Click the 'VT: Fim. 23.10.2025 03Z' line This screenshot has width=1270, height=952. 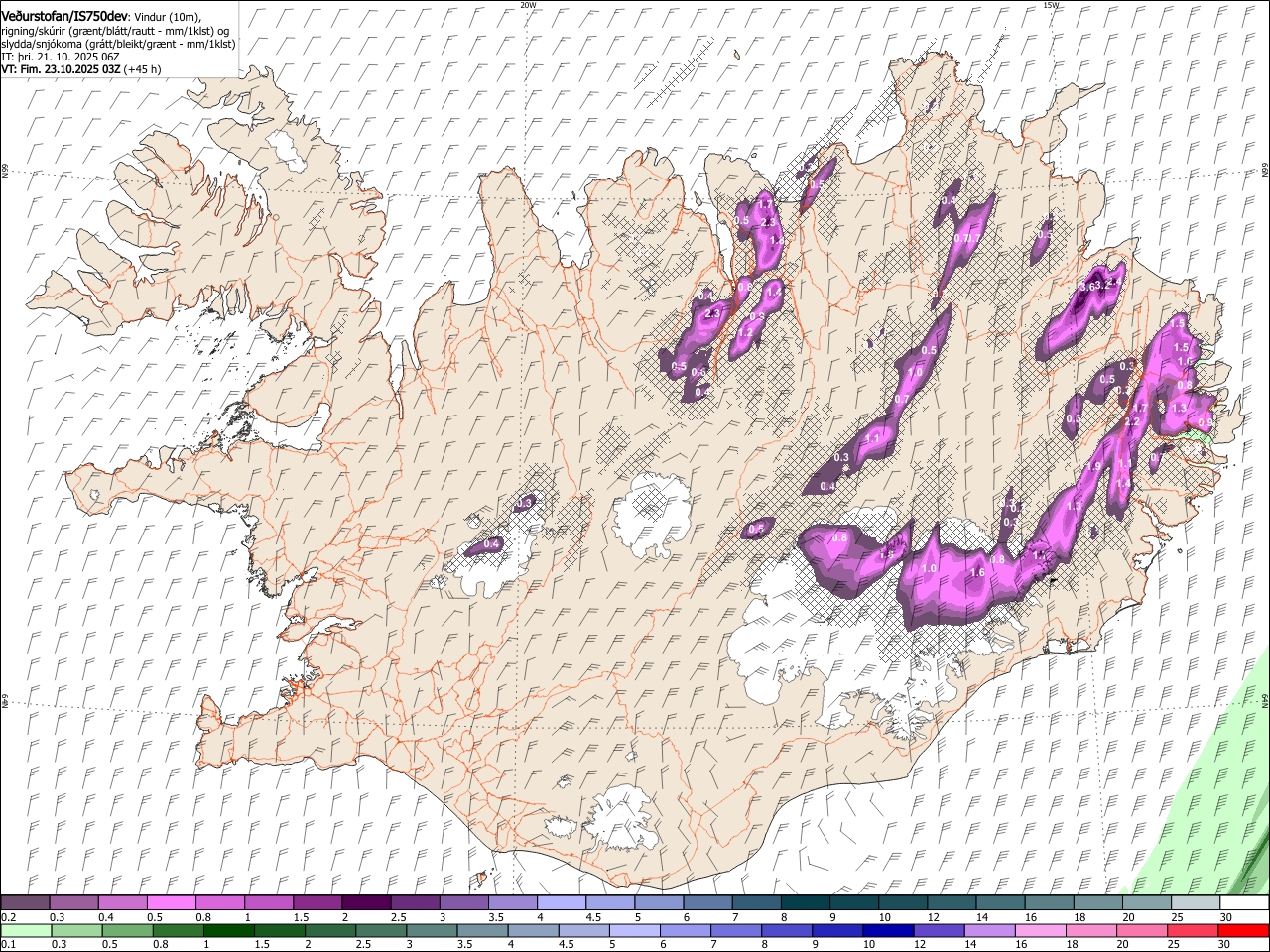pos(62,69)
